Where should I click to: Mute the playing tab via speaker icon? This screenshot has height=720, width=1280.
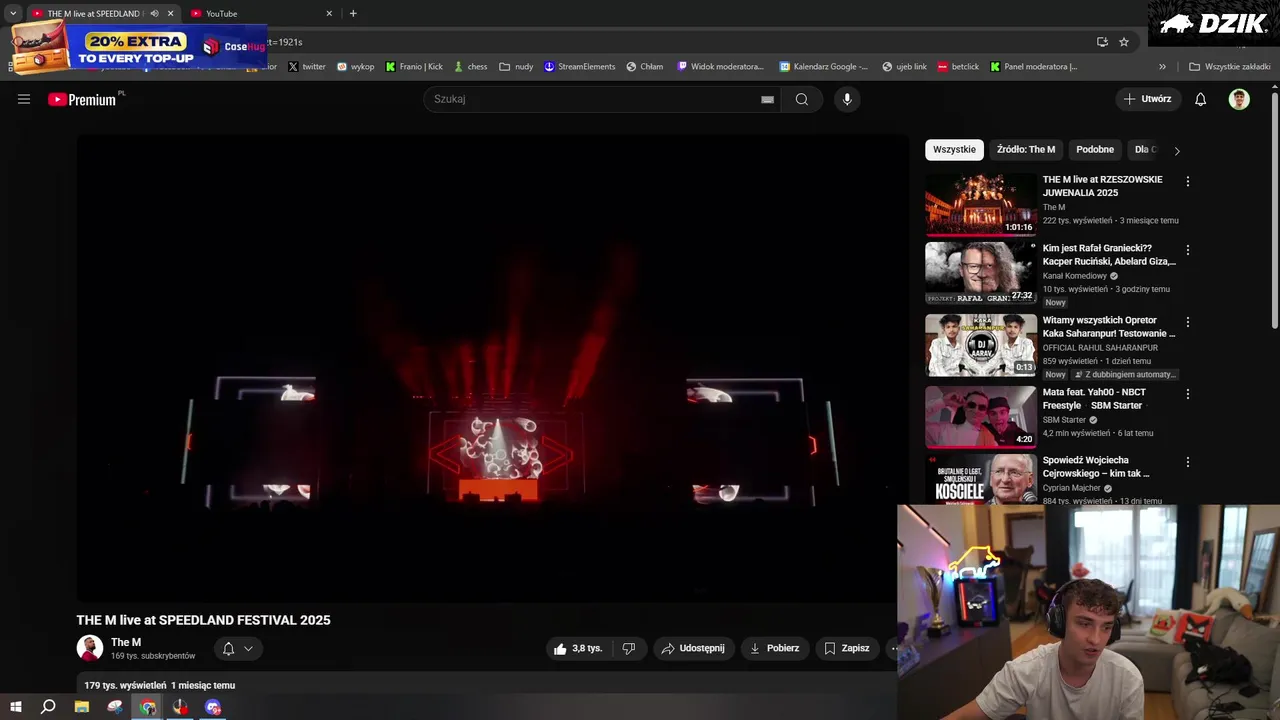(154, 14)
